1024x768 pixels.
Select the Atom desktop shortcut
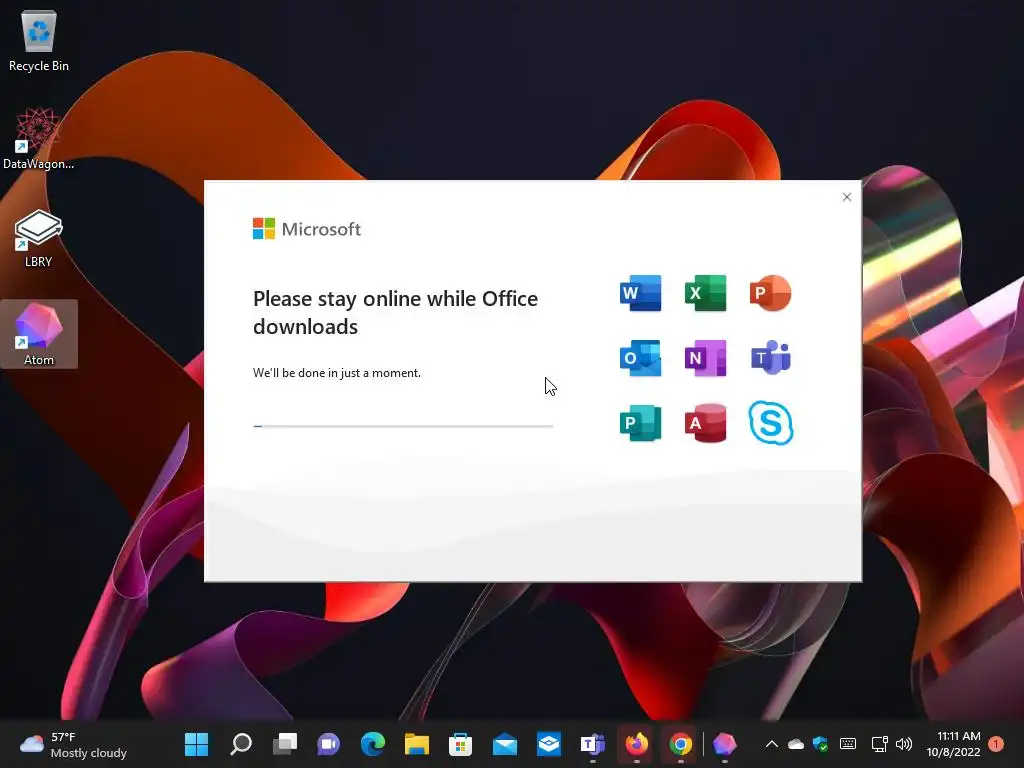(39, 334)
